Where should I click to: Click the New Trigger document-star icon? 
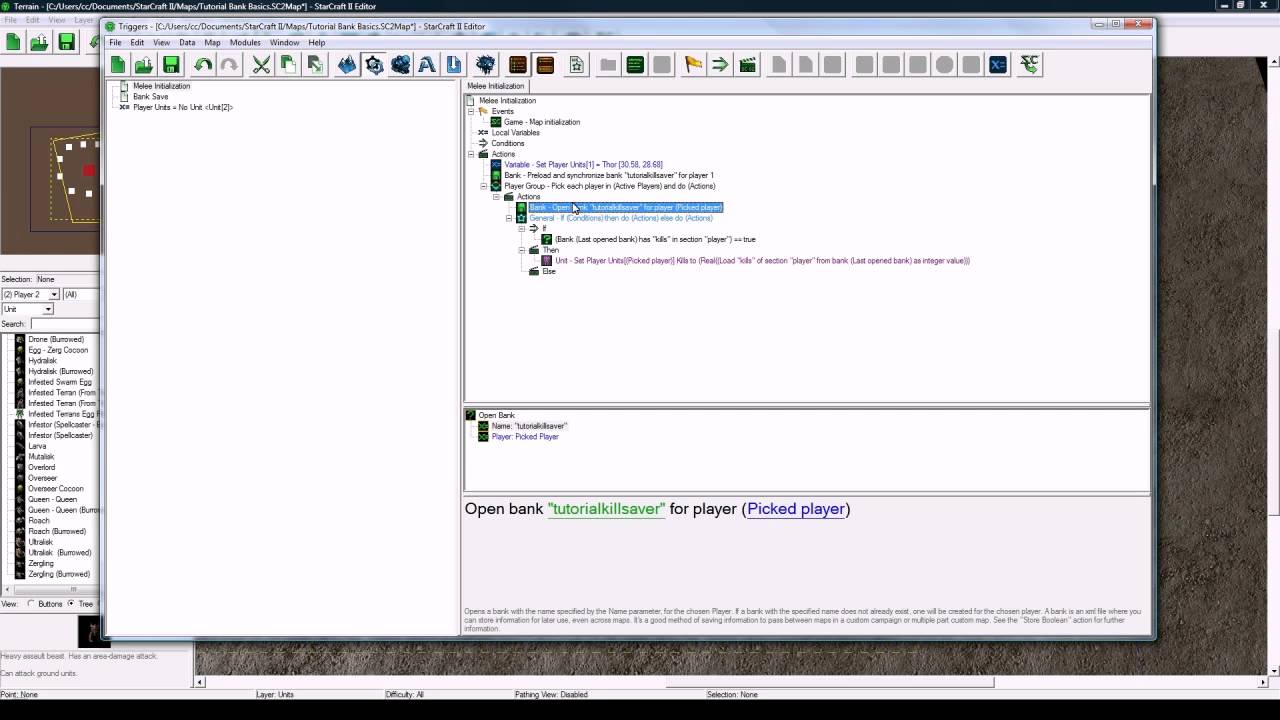coord(577,65)
